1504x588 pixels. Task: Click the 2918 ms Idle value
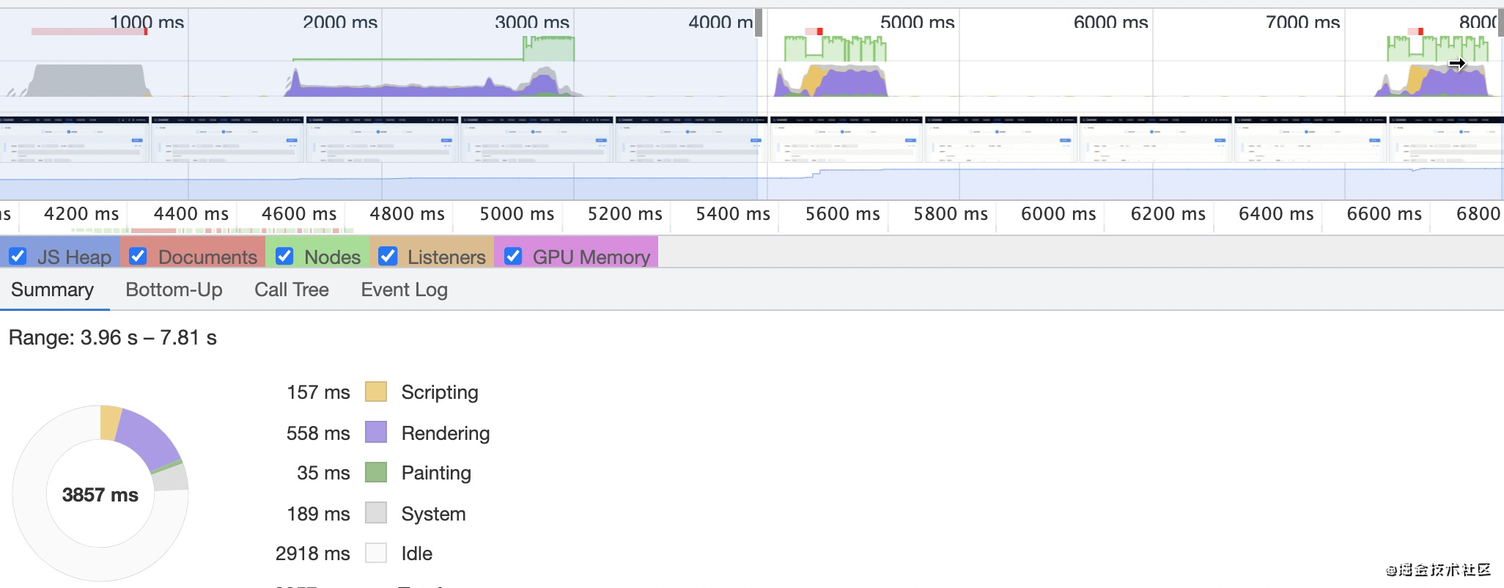(x=313, y=554)
